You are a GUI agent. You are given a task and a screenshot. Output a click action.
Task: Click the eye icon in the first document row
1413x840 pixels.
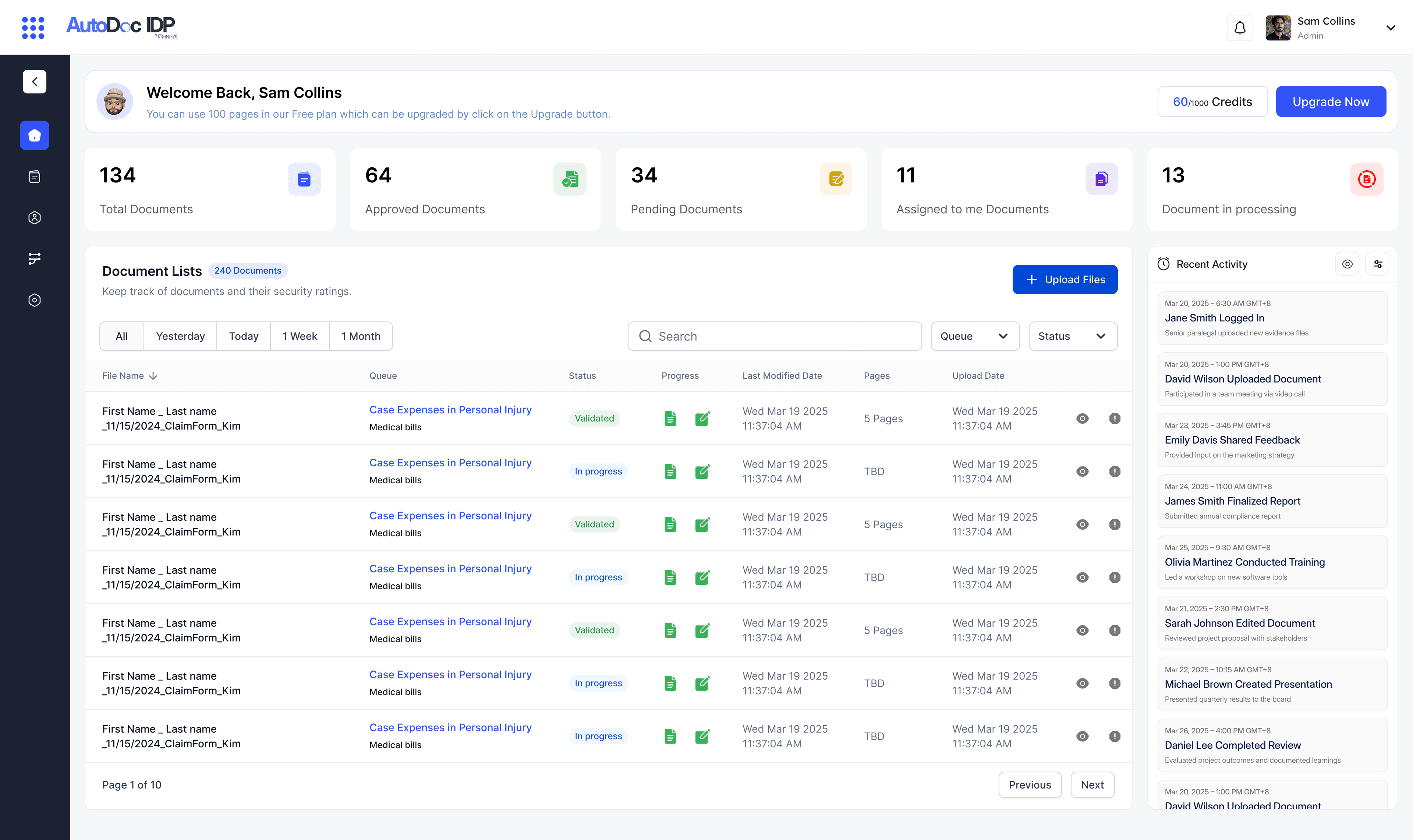tap(1082, 418)
